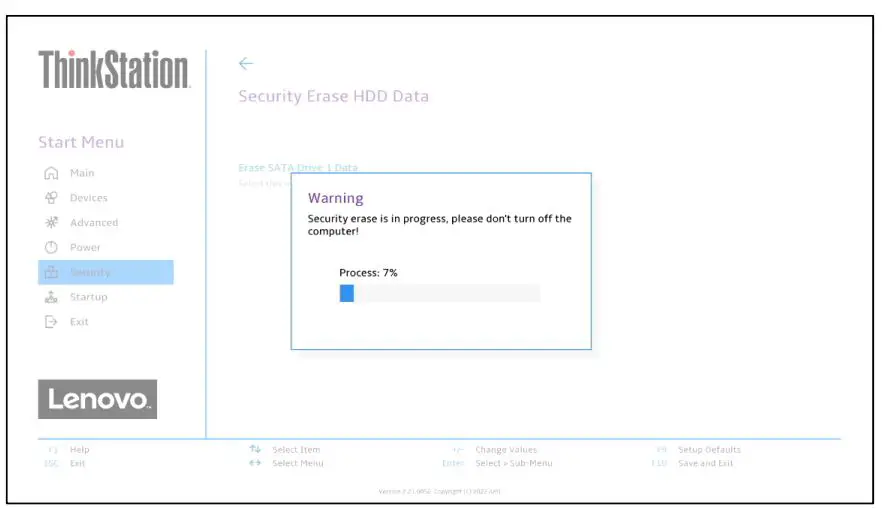This screenshot has height=519, width=894.
Task: Click the Enter Select Sub-Menu hint
Action: [x=498, y=463]
